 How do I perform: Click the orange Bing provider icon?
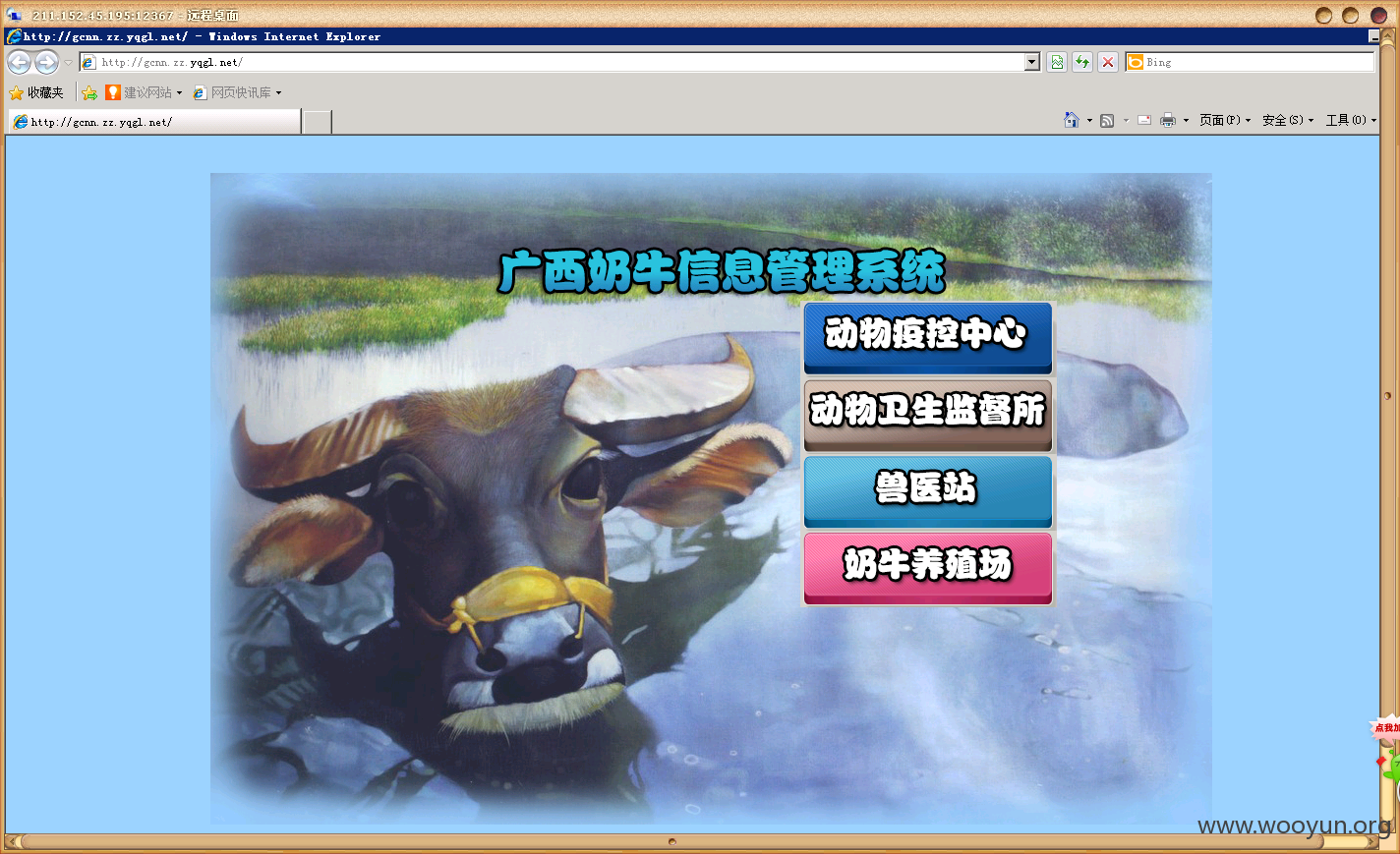click(x=1136, y=62)
